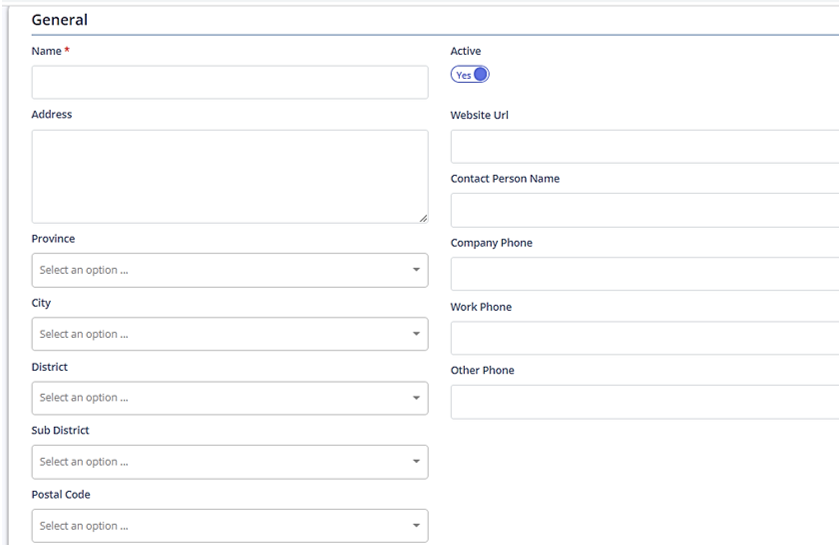This screenshot has width=839, height=559.
Task: Click the Province dropdown arrow icon
Action: tap(416, 270)
